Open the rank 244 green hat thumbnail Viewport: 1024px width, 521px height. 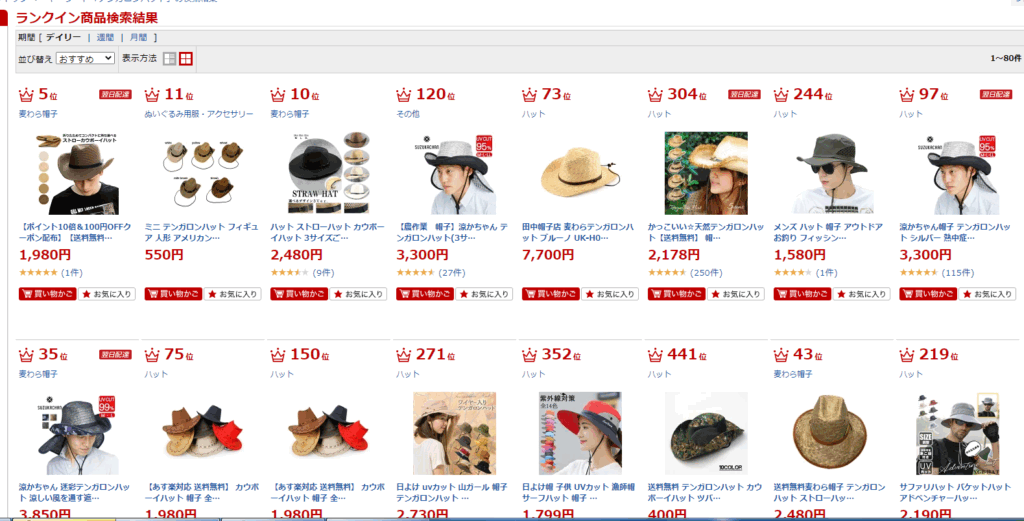pyautogui.click(x=831, y=173)
